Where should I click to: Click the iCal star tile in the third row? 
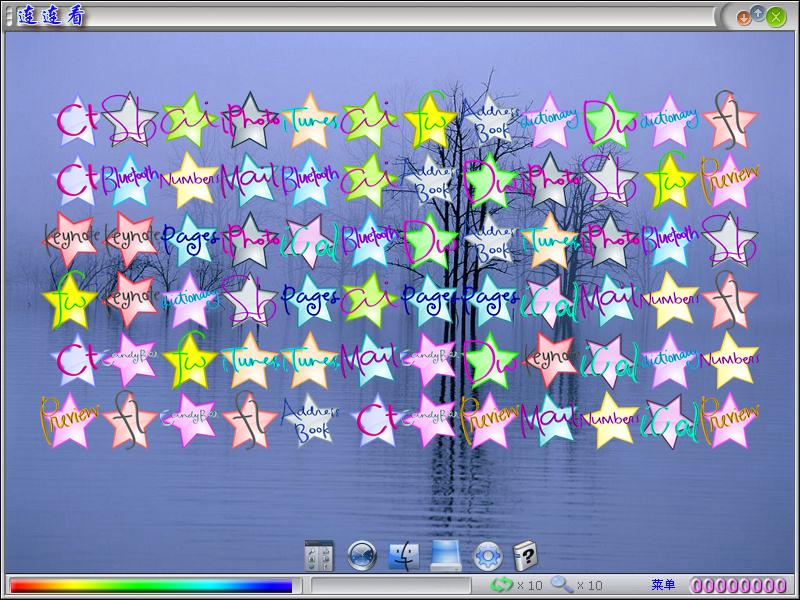(x=310, y=240)
